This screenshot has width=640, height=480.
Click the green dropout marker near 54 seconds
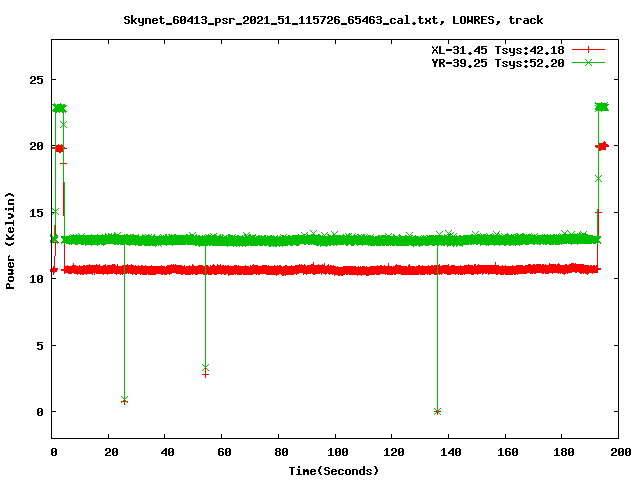coord(205,367)
